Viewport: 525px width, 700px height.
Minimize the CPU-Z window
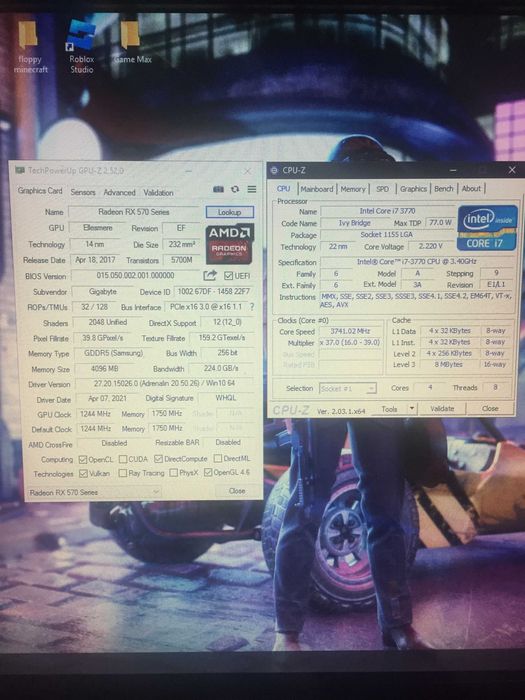tap(453, 170)
